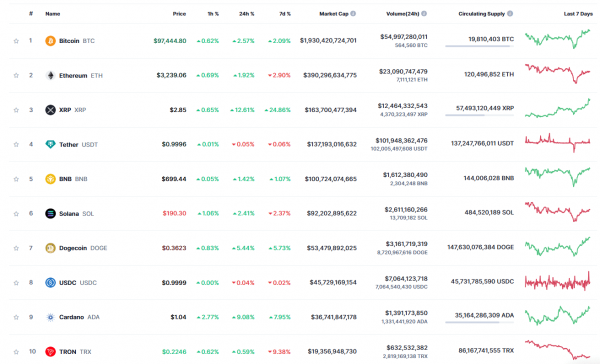Sort by the 1h % column
This screenshot has width=600, height=364.
point(213,14)
